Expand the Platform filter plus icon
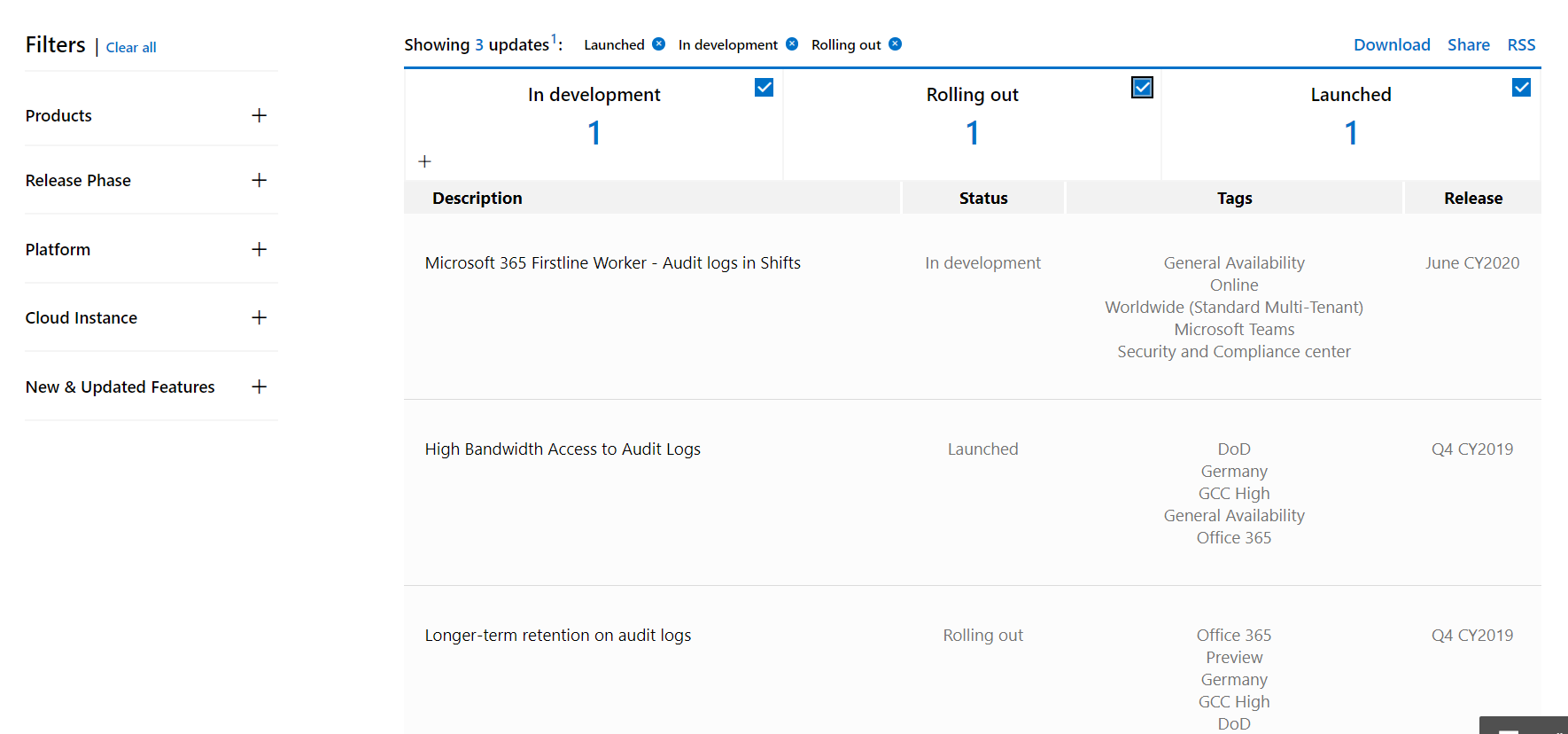 click(259, 249)
